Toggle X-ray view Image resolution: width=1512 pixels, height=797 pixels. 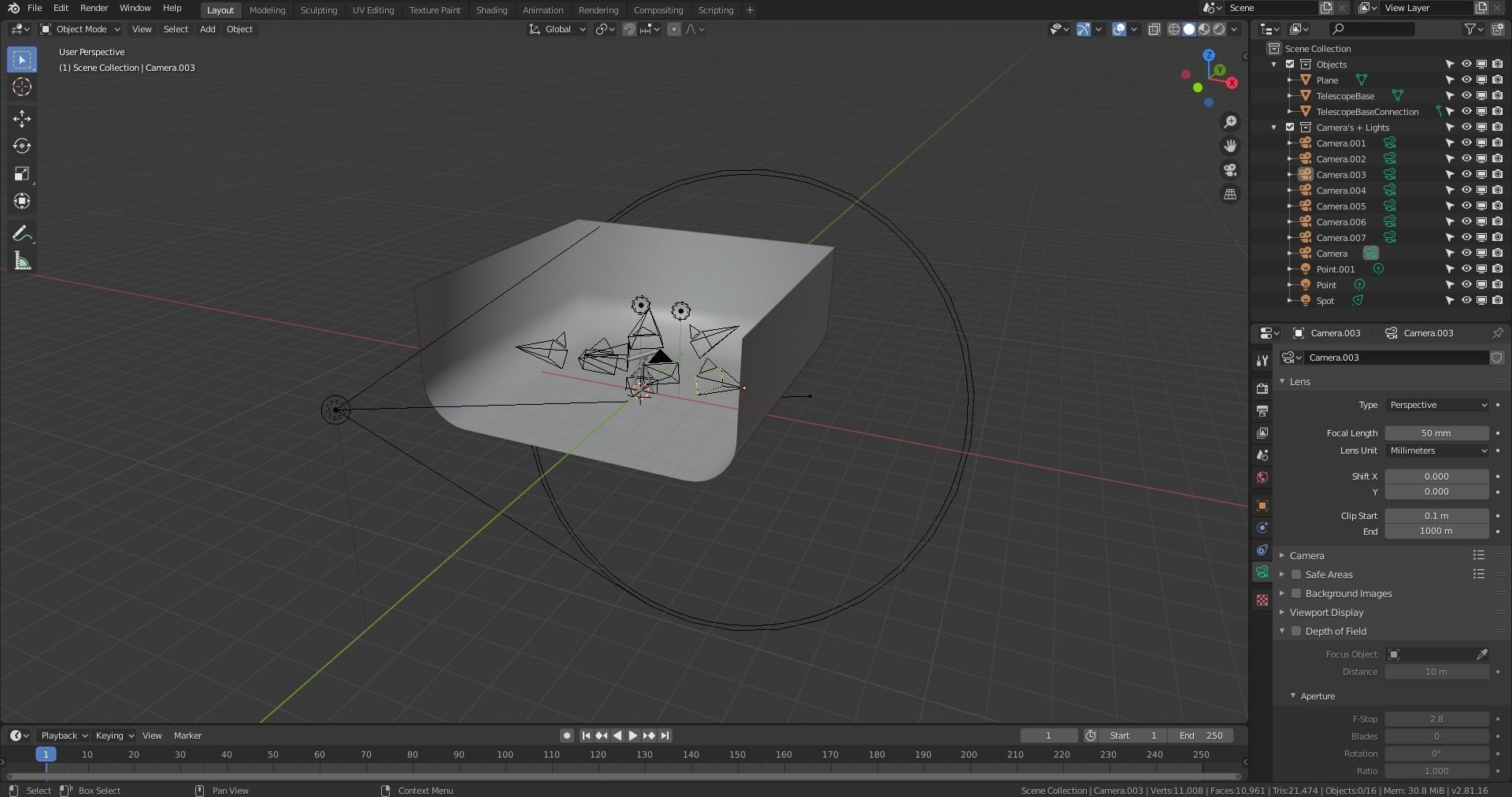pos(1154,29)
